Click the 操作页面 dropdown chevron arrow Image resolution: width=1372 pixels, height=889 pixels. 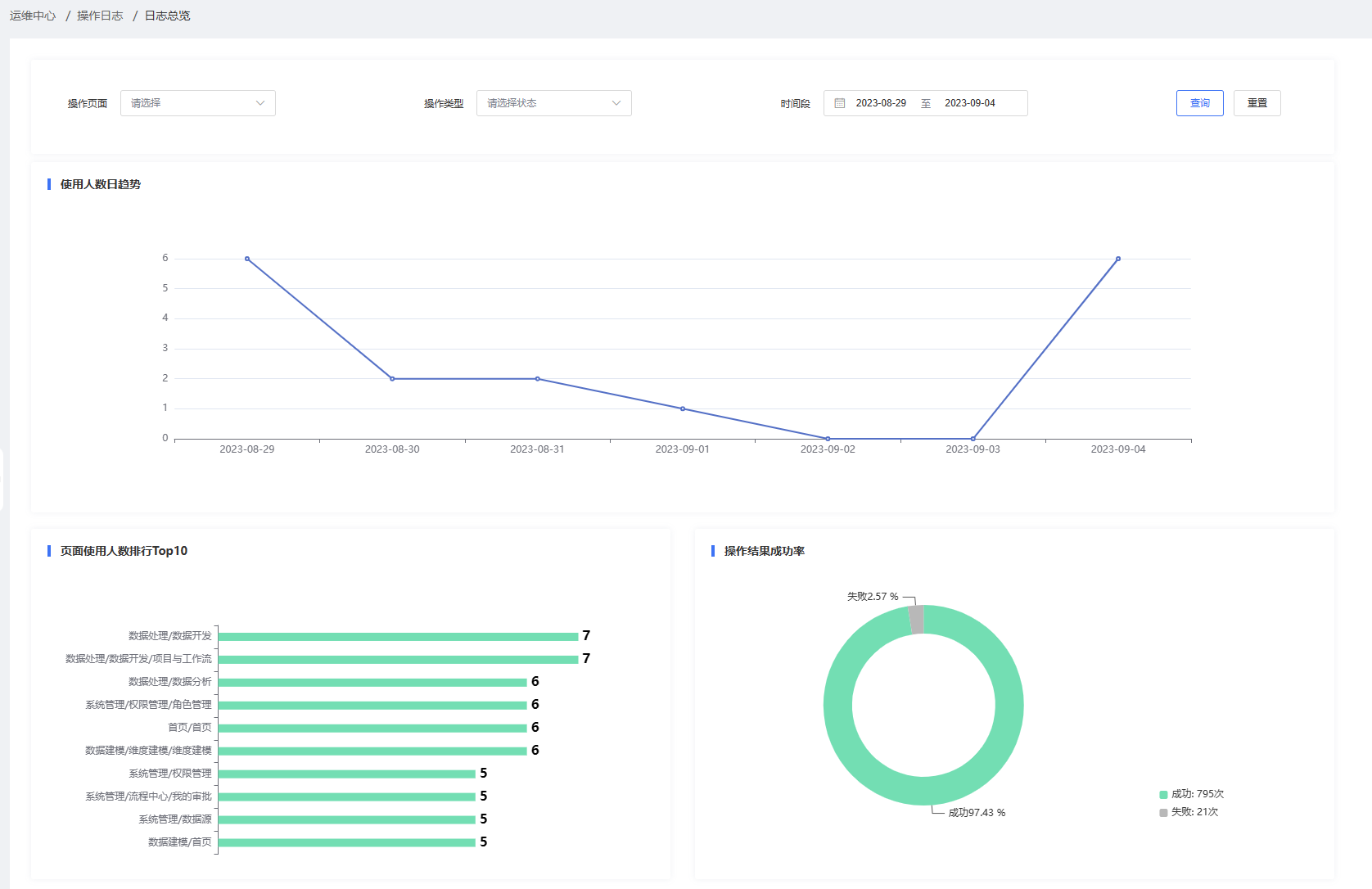pos(260,103)
